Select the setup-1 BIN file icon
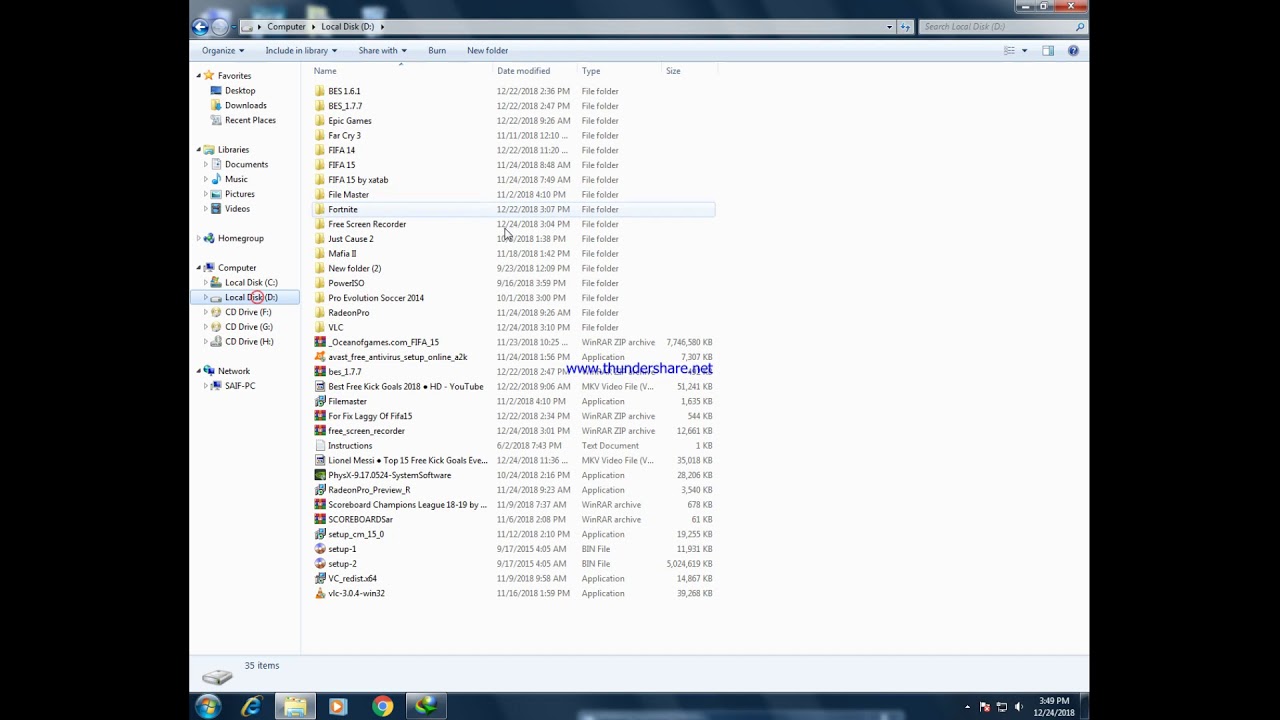The image size is (1280, 720). point(320,549)
